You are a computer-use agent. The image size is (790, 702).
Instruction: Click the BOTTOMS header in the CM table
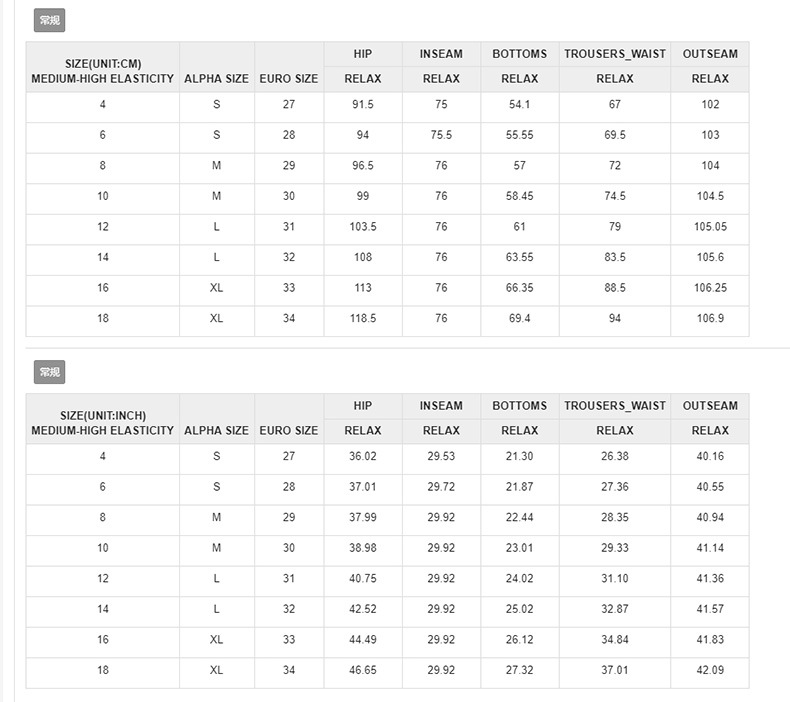(519, 54)
